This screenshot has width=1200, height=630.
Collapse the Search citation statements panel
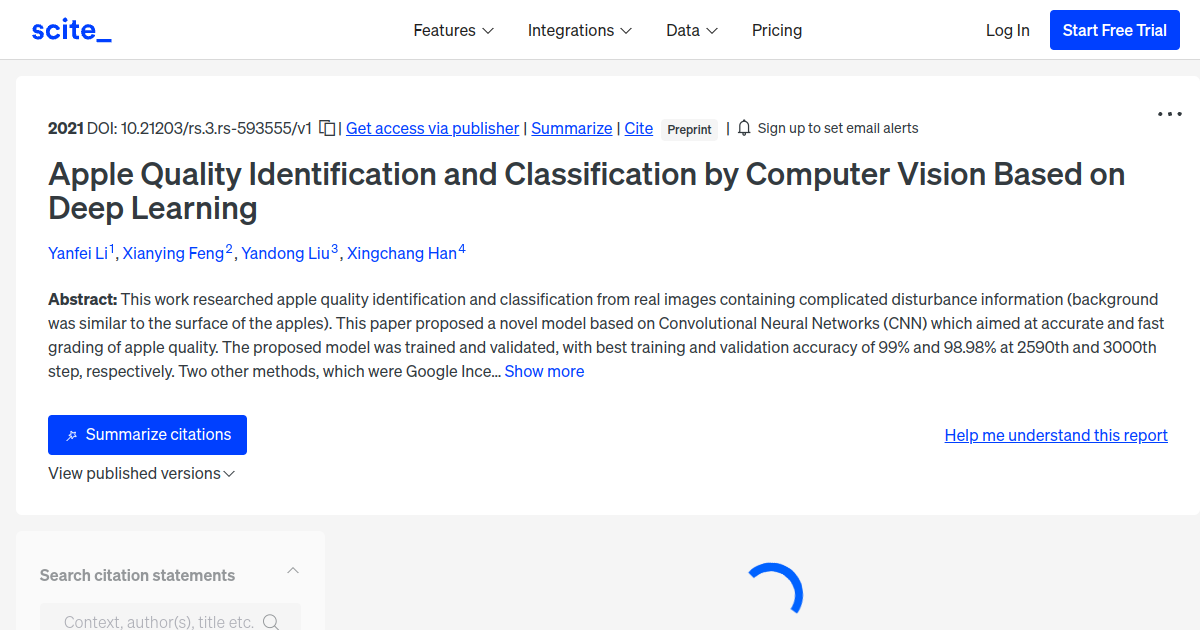[x=292, y=569]
